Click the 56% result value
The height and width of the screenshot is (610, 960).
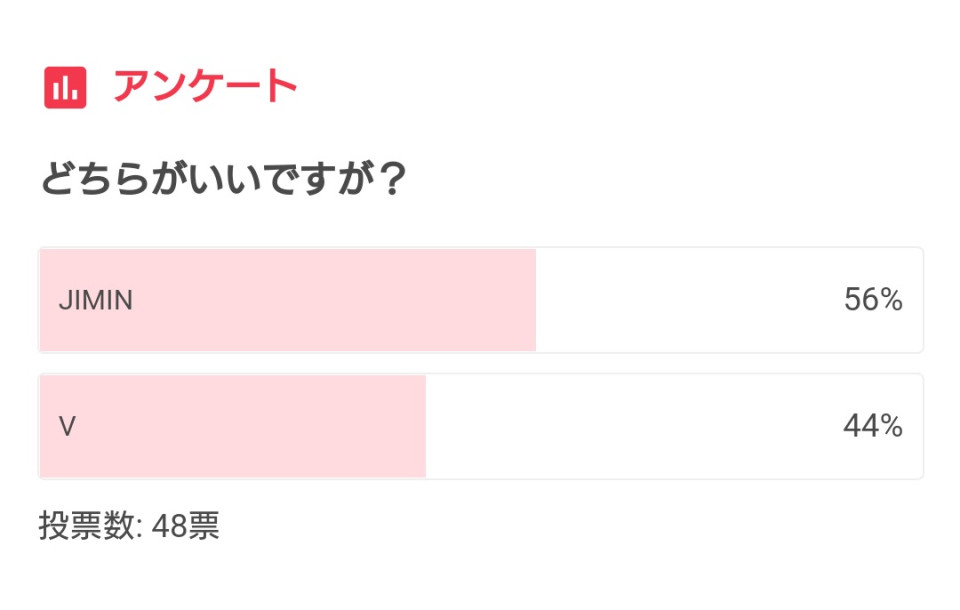873,299
